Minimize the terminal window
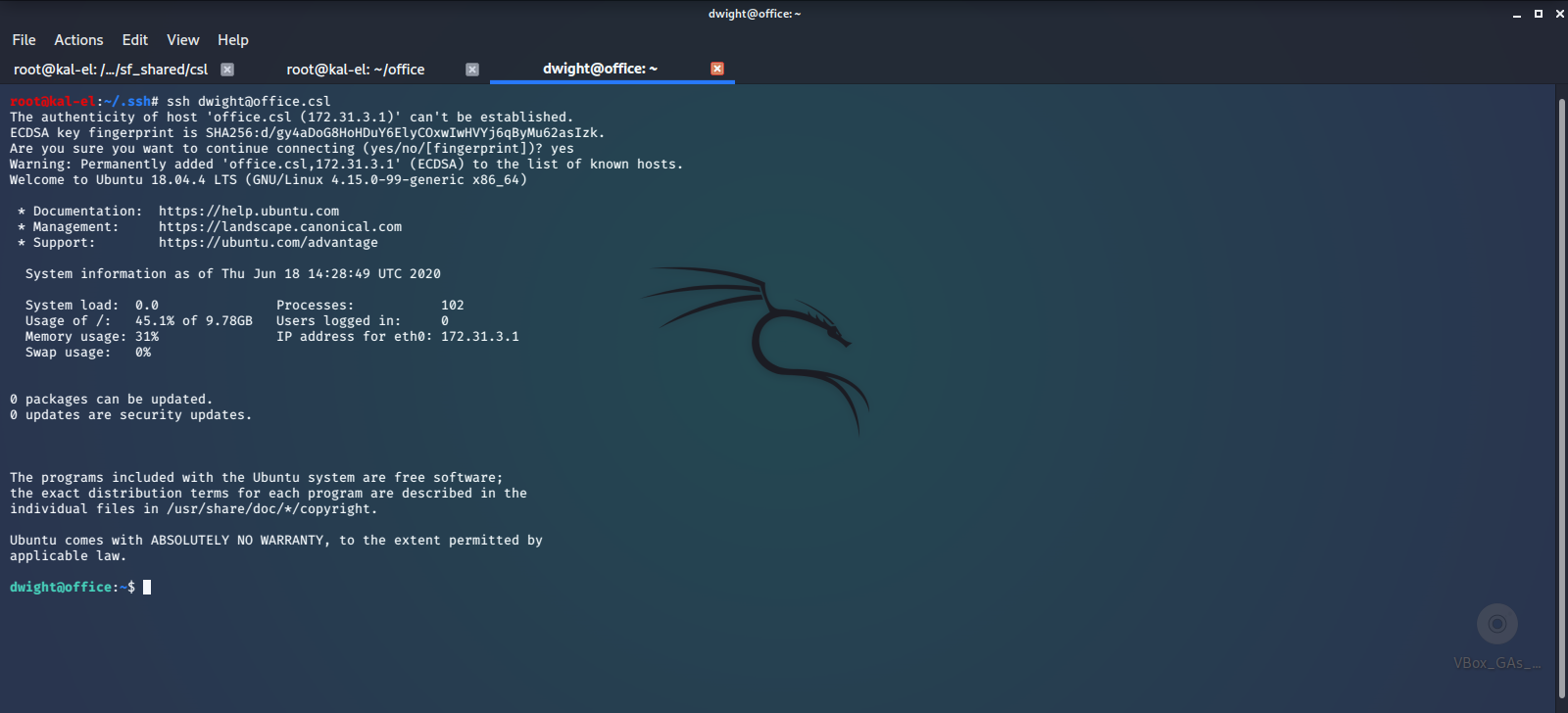This screenshot has height=713, width=1568. (1517, 14)
